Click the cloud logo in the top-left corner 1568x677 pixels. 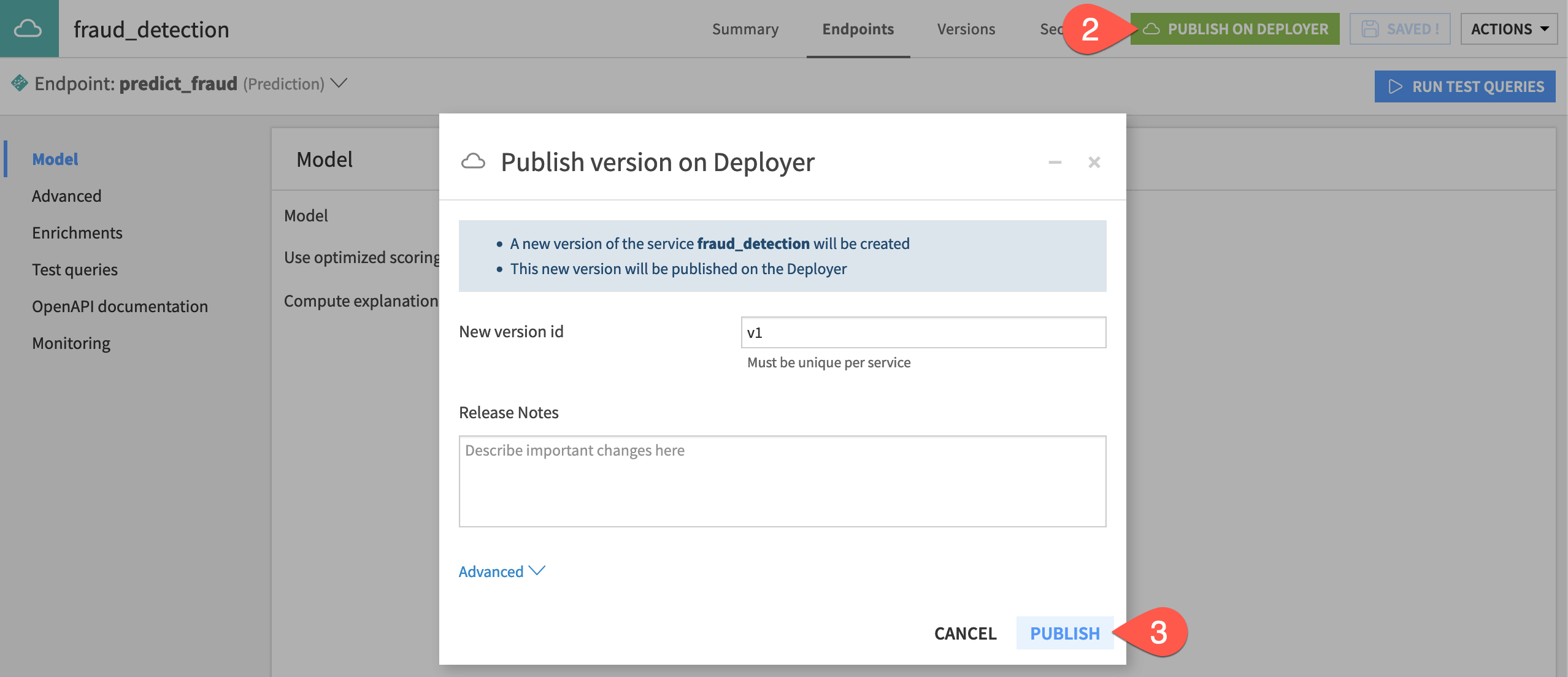[29, 28]
